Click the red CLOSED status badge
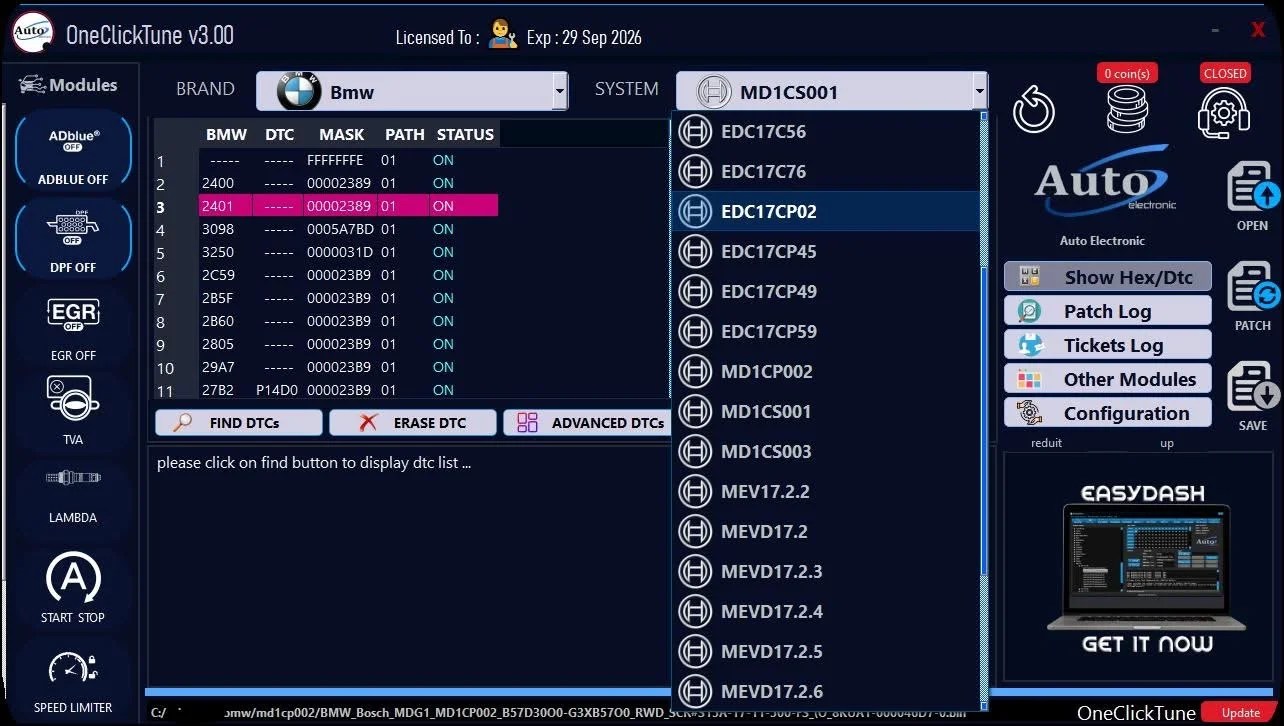 pos(1225,73)
